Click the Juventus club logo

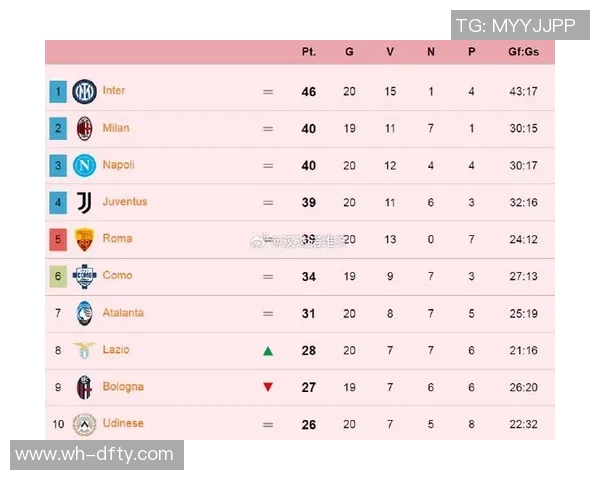(84, 202)
